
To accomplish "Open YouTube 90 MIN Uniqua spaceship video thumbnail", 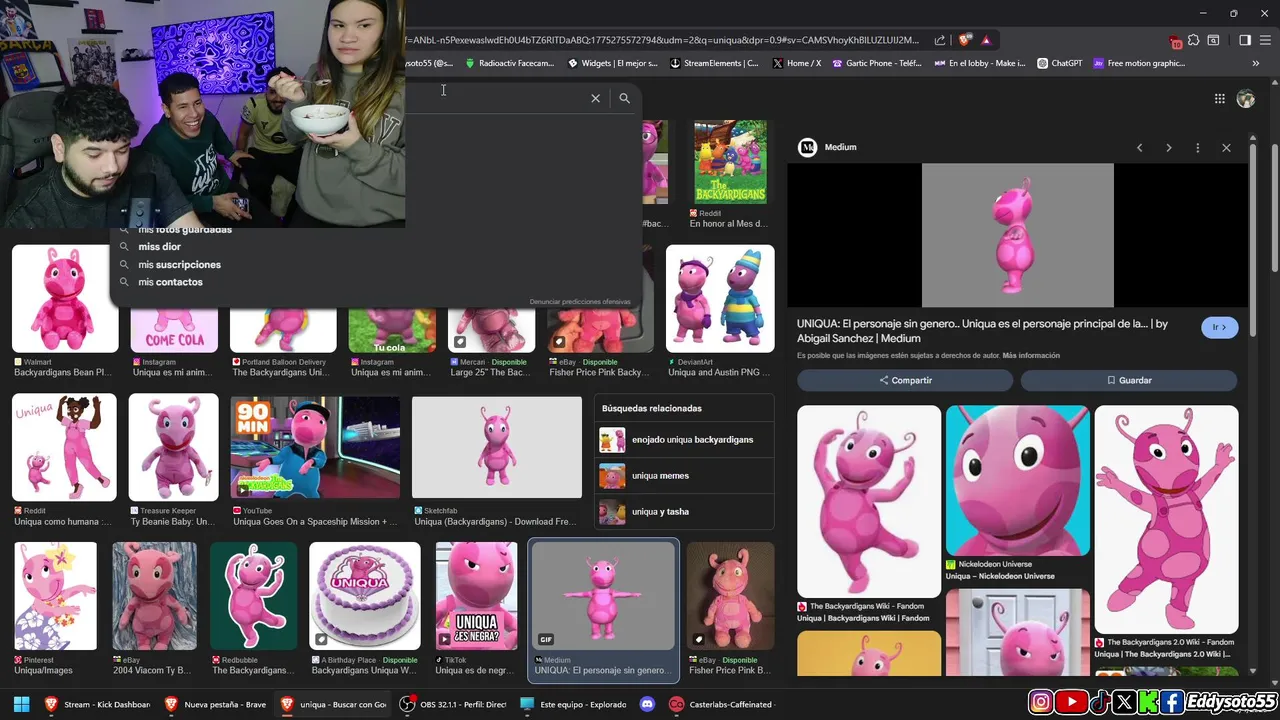I will click(x=315, y=447).
